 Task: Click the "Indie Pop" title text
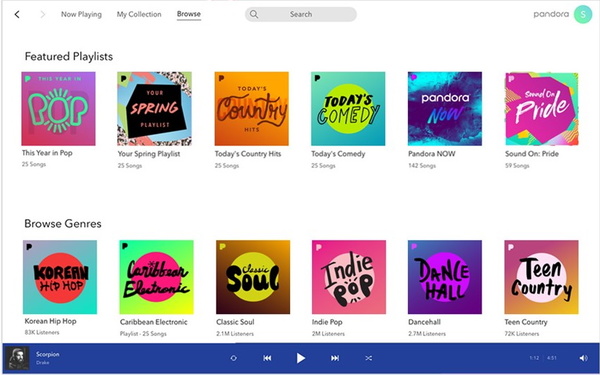327,322
